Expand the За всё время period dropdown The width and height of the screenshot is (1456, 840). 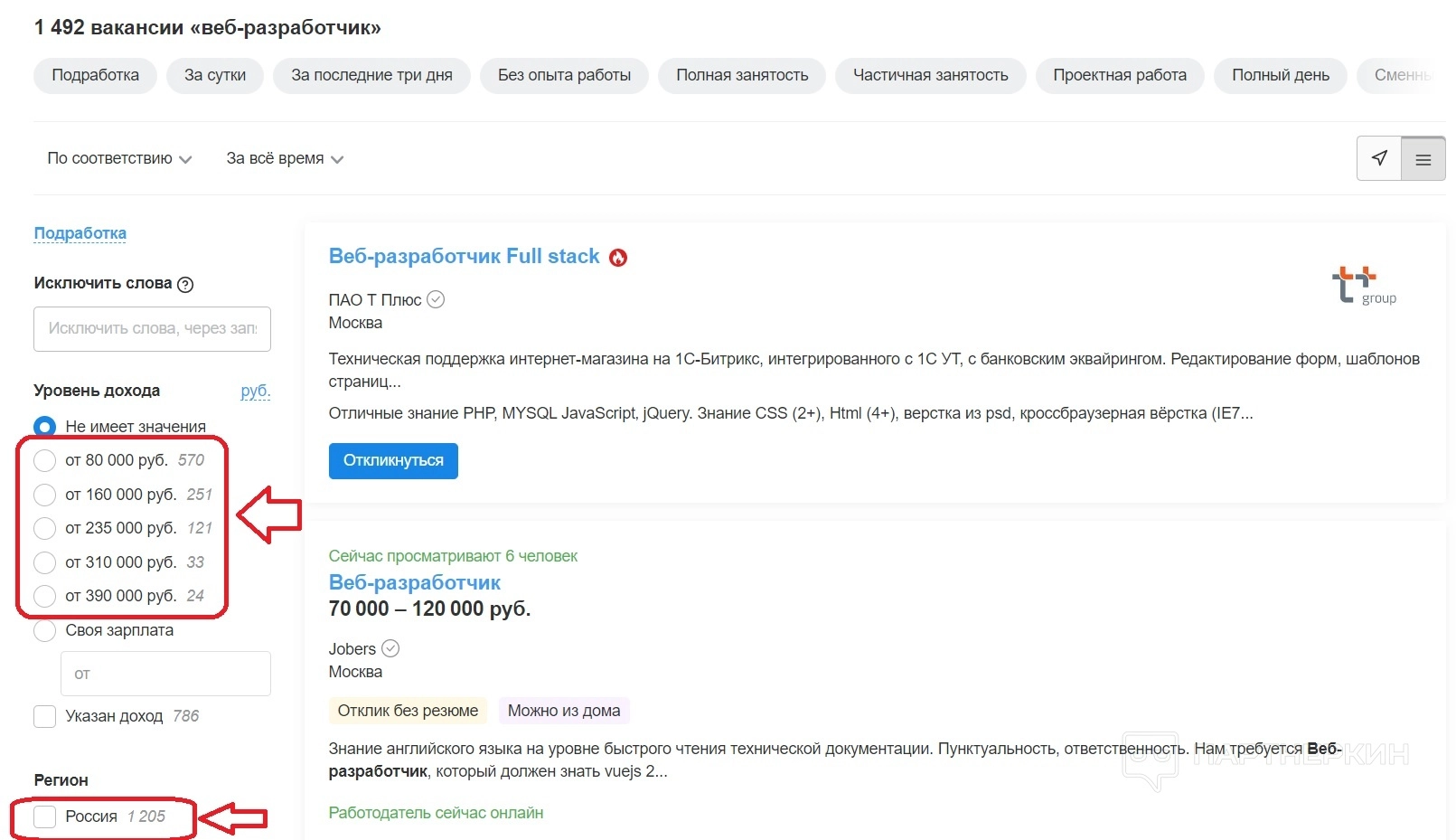tap(284, 158)
